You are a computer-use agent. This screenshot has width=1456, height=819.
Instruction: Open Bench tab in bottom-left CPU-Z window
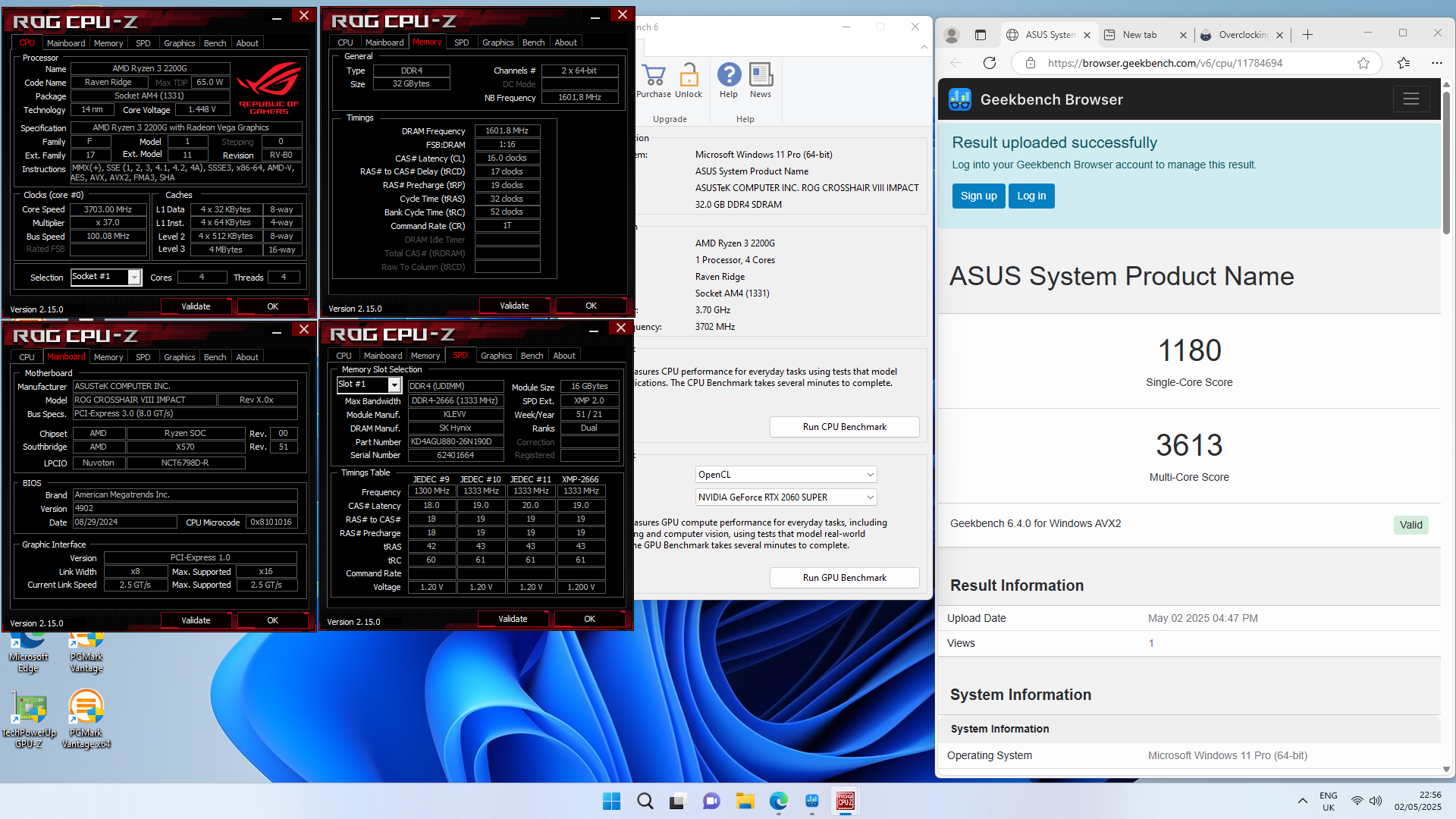[x=215, y=357]
